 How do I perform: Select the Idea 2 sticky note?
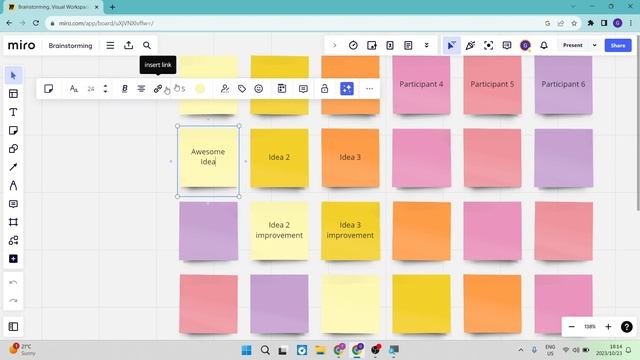279,158
